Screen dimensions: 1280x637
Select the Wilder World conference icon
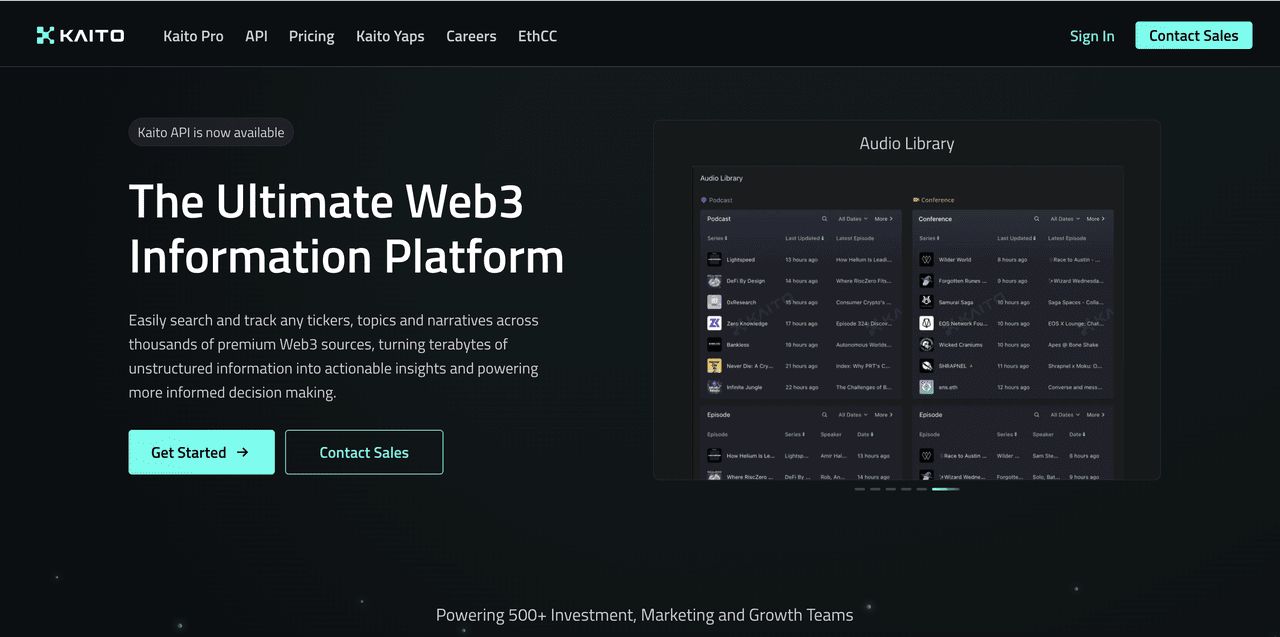click(x=926, y=259)
